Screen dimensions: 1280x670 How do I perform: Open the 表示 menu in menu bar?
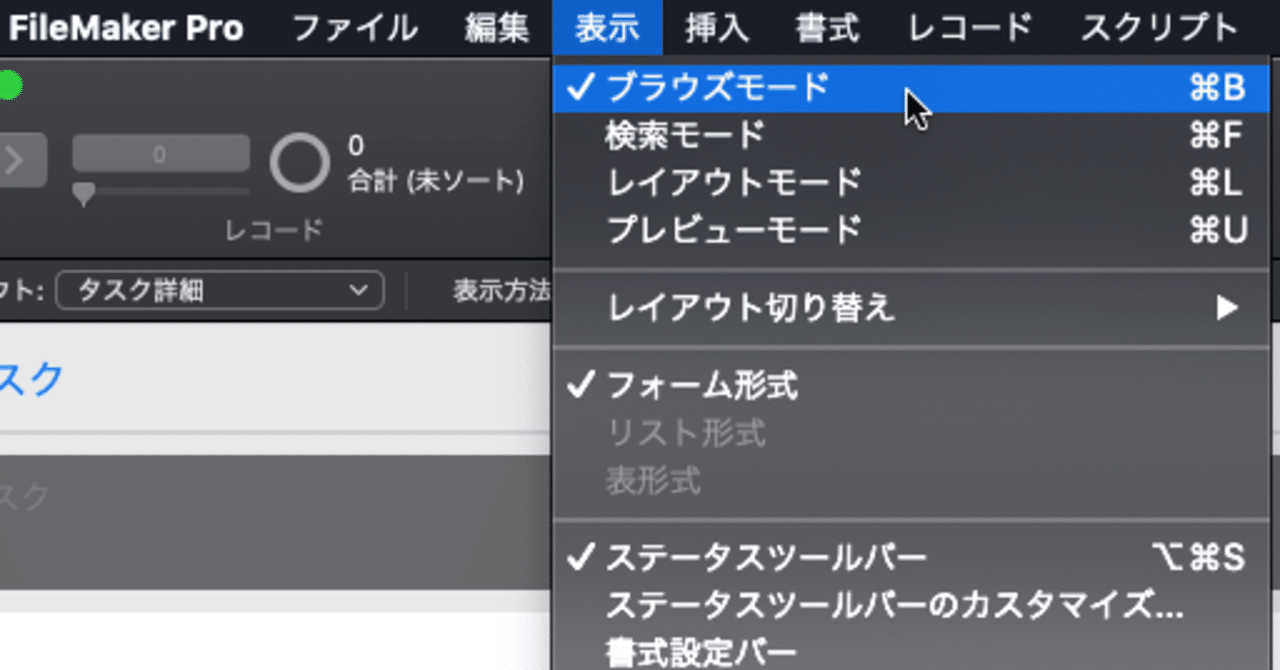[x=607, y=28]
